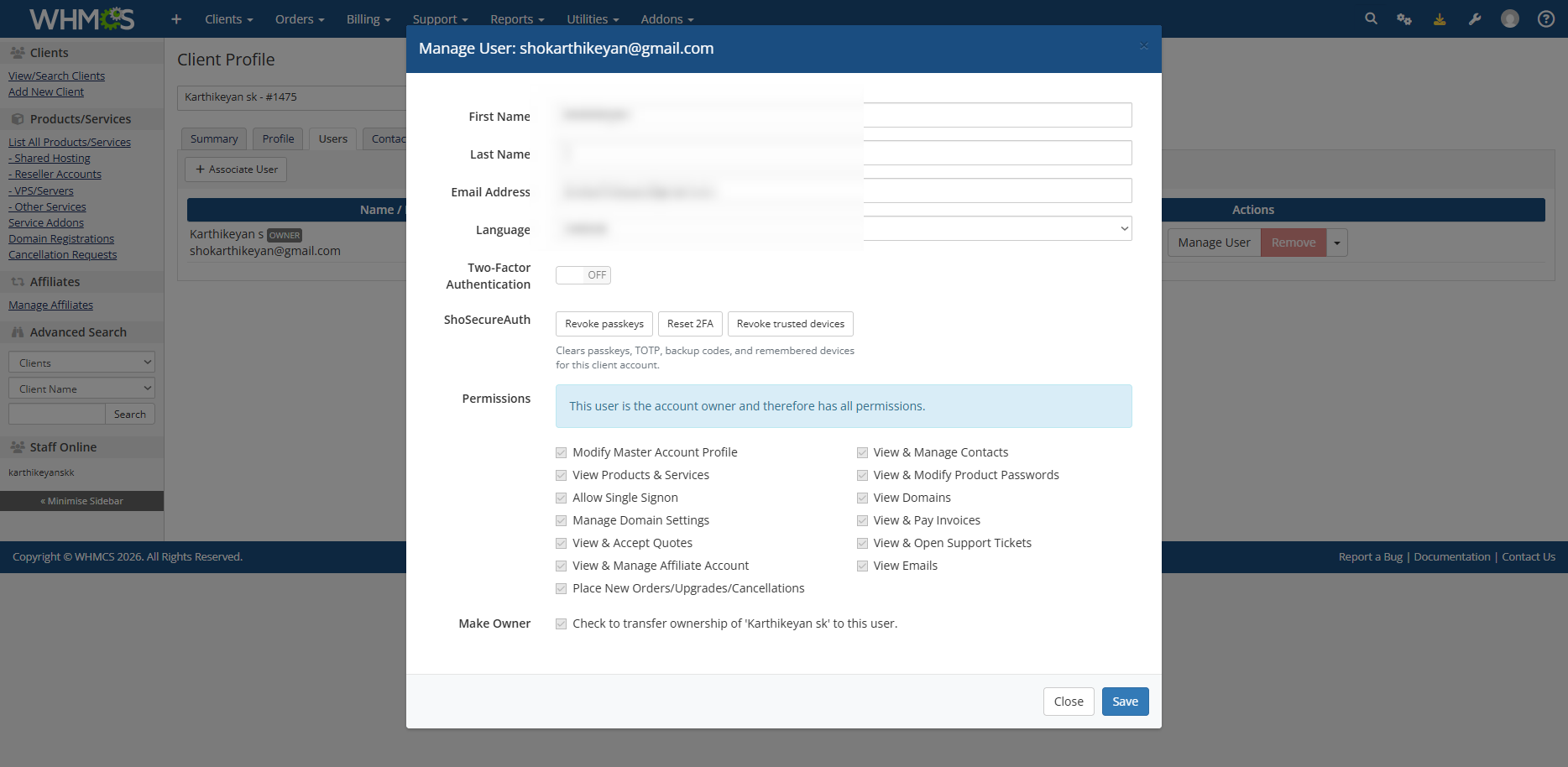Click the WHMCS logo

tap(81, 18)
